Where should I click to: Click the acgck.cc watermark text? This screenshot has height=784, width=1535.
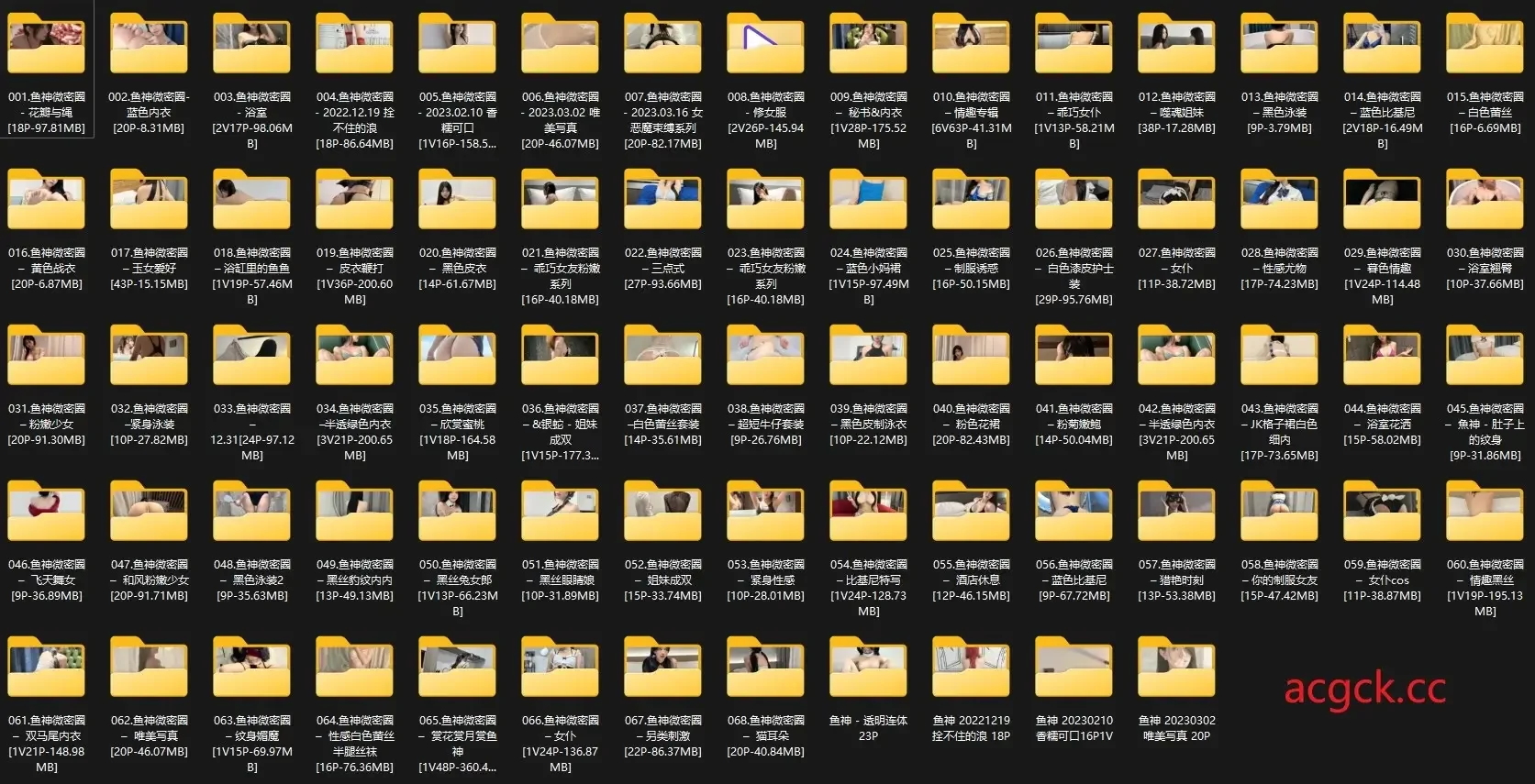click(x=1364, y=690)
